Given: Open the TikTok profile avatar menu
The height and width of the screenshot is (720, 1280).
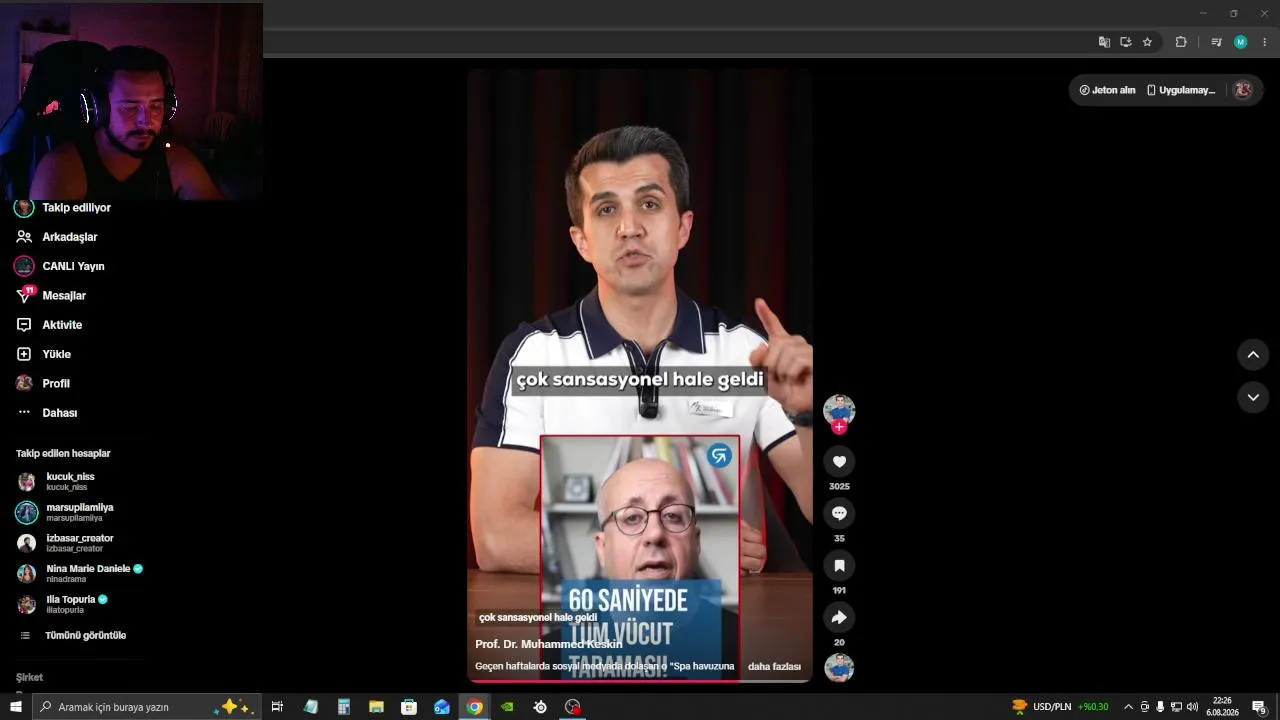Looking at the screenshot, I should tap(1243, 90).
